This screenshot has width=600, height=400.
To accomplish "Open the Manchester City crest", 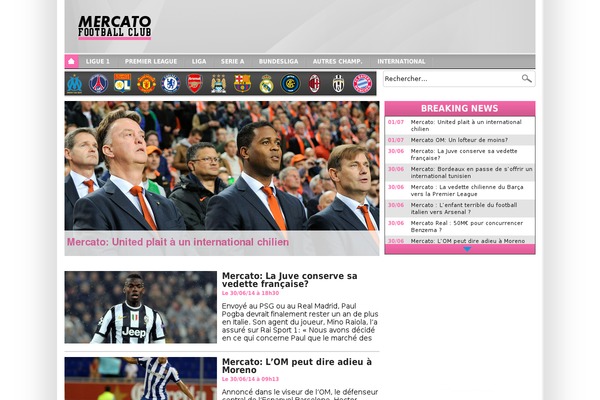I will pos(218,84).
